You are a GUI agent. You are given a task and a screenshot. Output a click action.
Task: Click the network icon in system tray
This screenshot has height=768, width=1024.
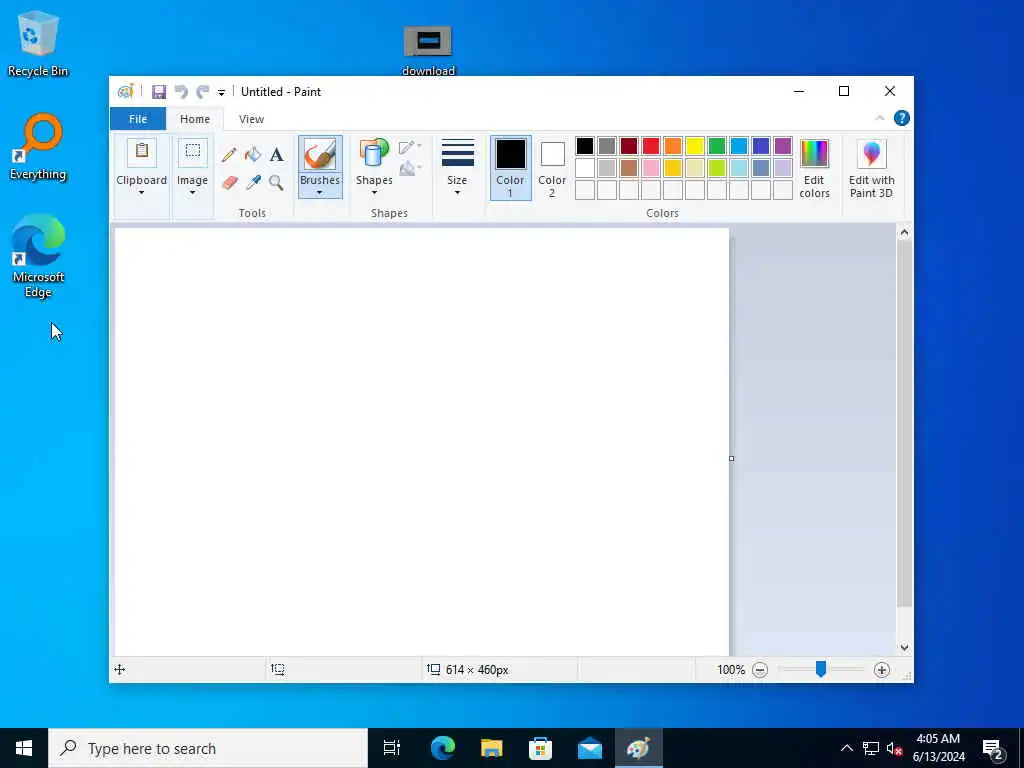[x=871, y=748]
